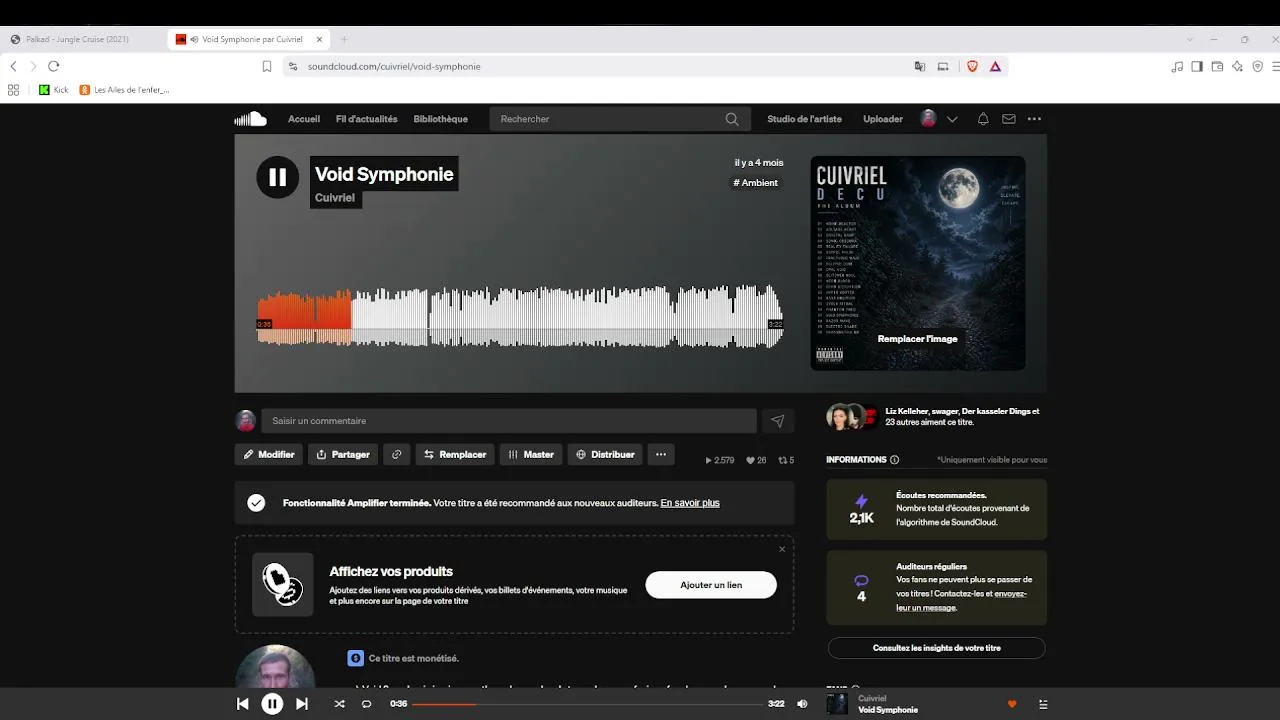
Task: Focus the Rechercher search field
Action: pos(620,119)
